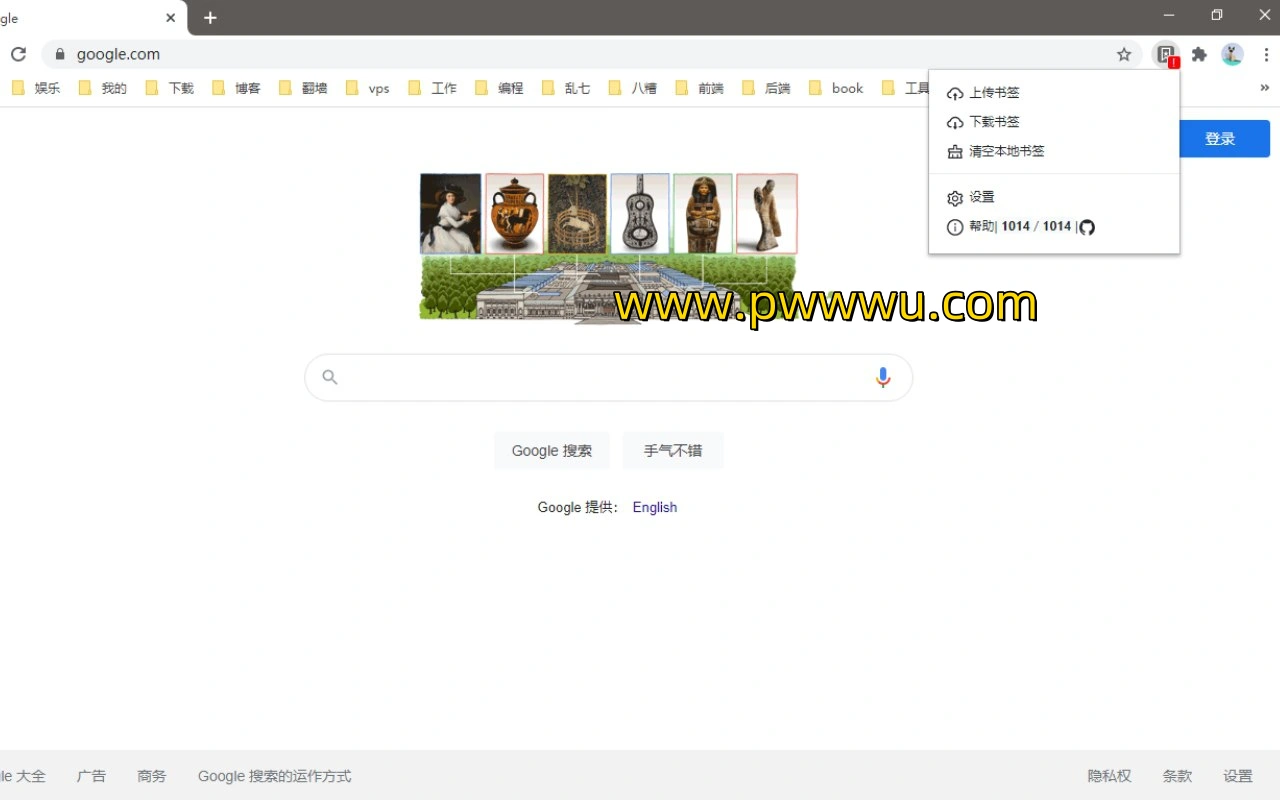This screenshot has height=800, width=1280.
Task: Bookmark this page with star icon
Action: click(1124, 55)
